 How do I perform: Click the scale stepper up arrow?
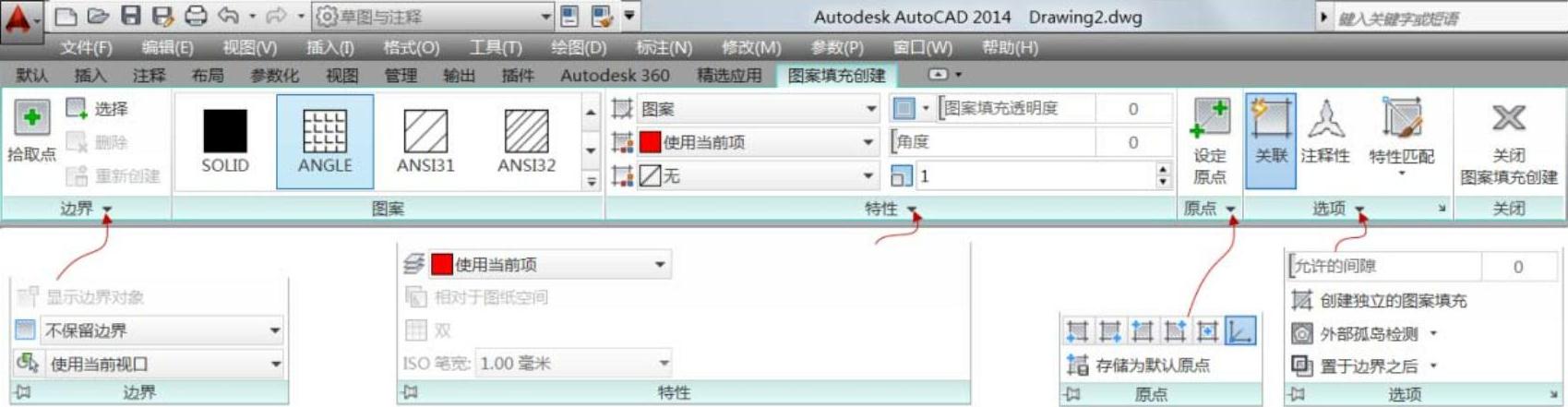[x=1163, y=169]
